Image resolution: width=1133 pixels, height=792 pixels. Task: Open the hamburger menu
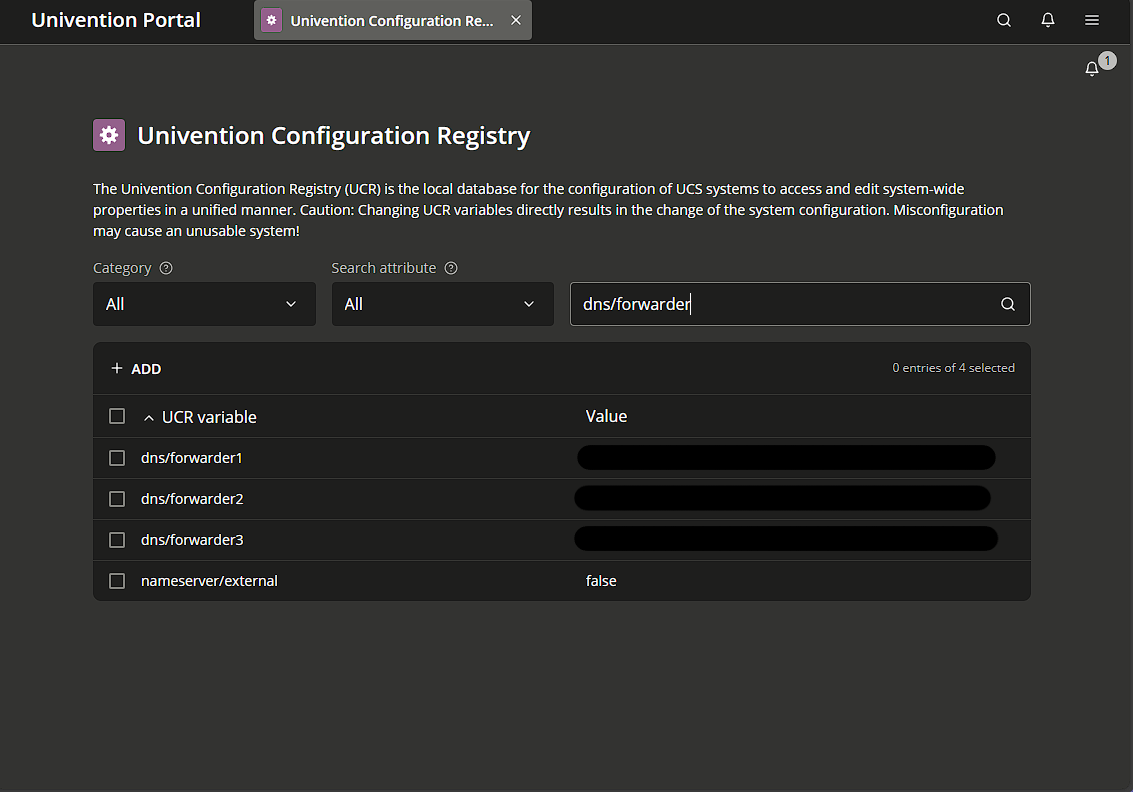point(1092,20)
